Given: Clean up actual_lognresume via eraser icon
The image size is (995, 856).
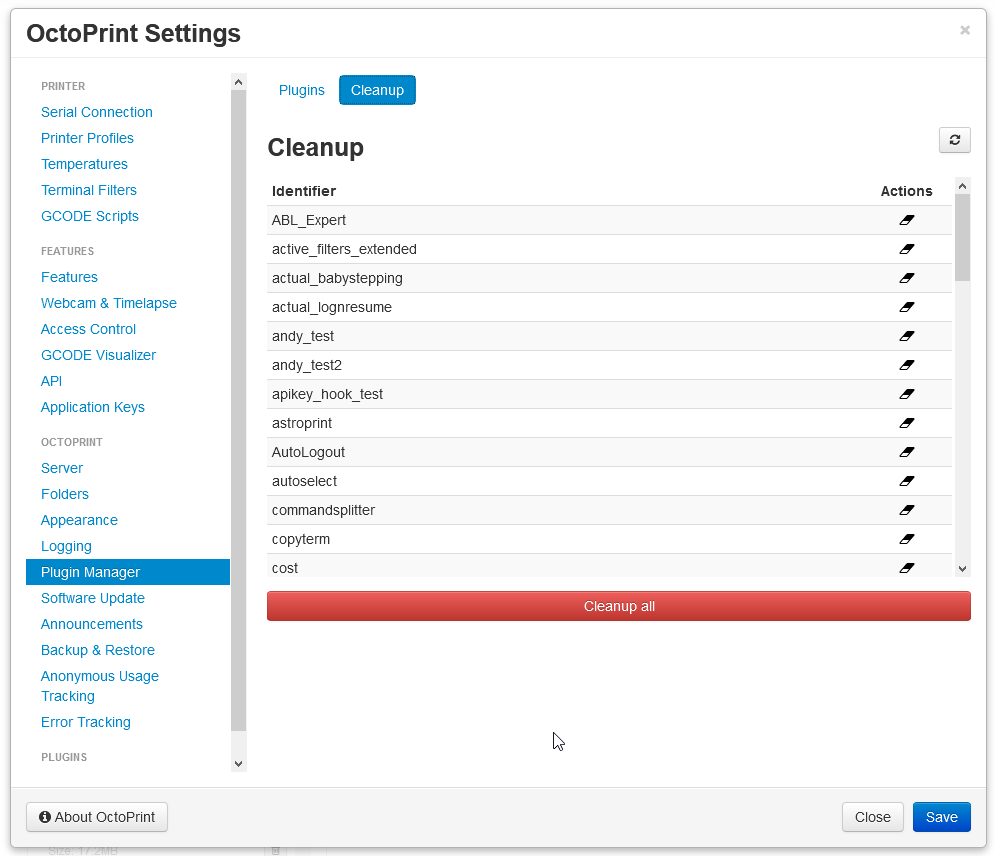Looking at the screenshot, I should tap(906, 307).
